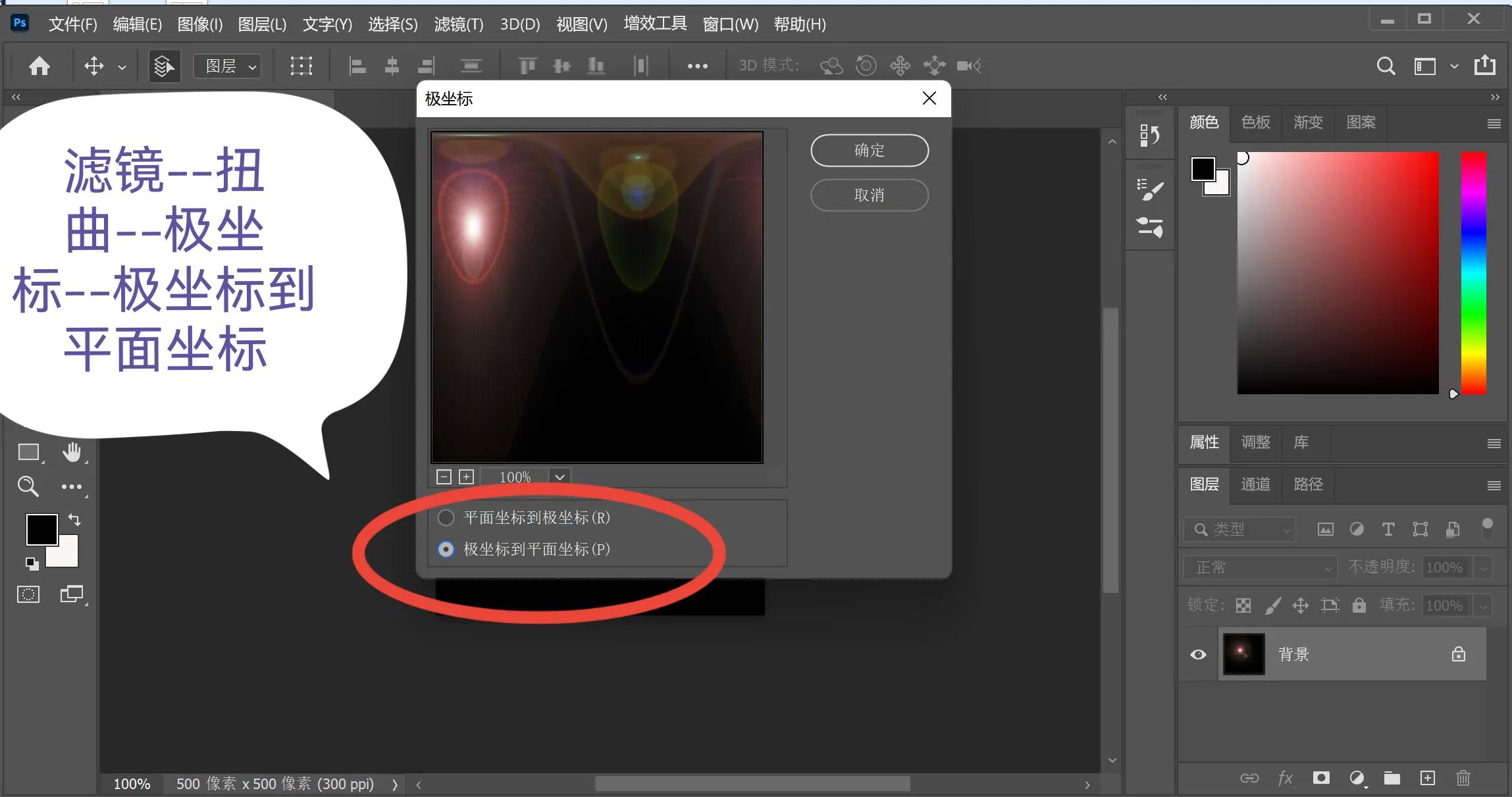Screen dimensions: 1512x797
Task: Click the rainbow hue slider strip
Action: [1473, 273]
